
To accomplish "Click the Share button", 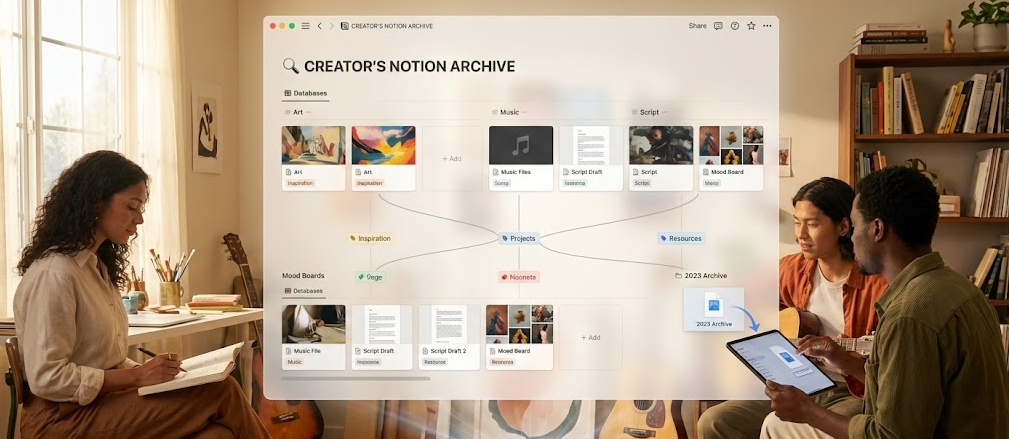I will [x=698, y=26].
